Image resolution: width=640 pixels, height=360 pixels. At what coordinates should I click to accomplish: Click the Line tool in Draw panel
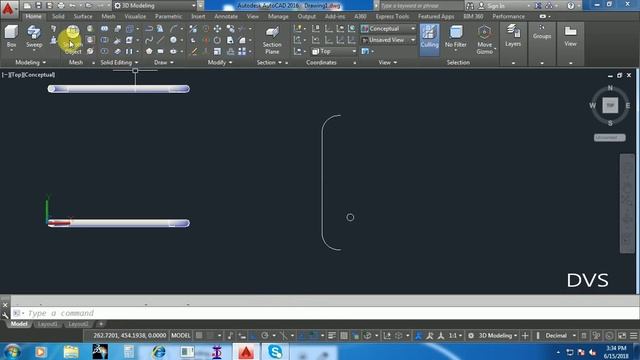161,40
